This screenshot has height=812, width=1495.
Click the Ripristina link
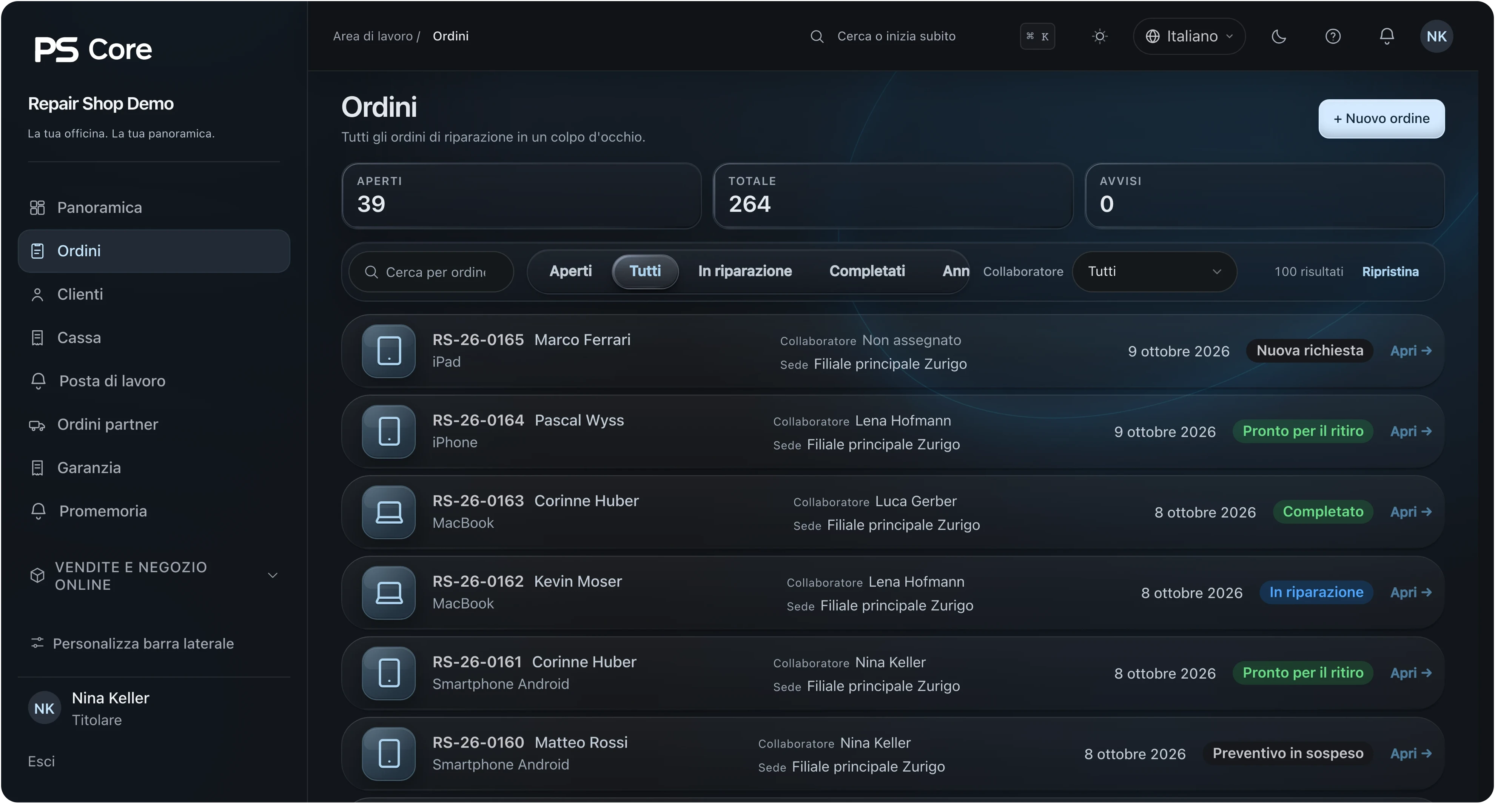click(x=1390, y=272)
